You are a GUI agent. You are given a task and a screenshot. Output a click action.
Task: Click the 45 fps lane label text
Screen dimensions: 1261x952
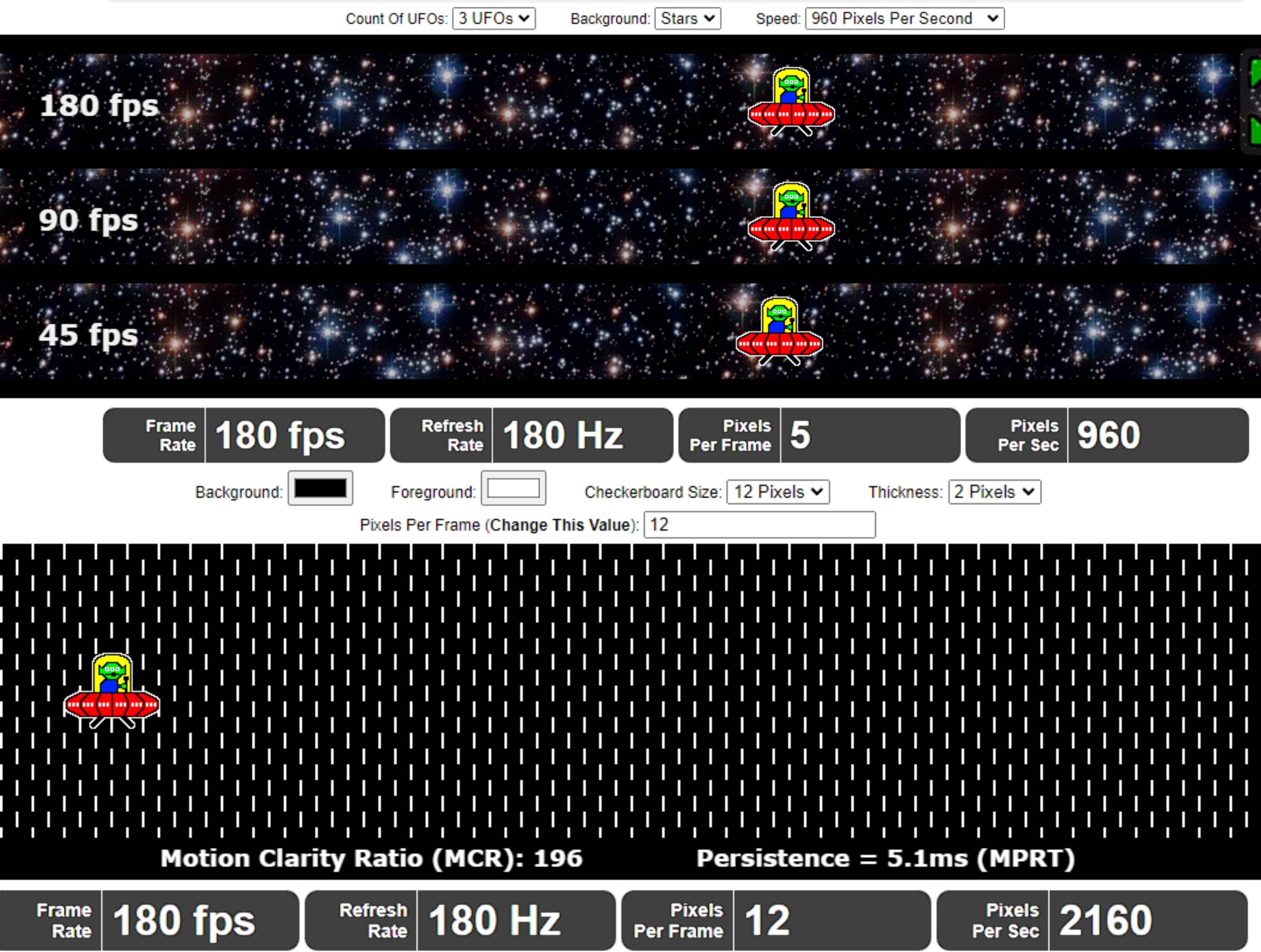point(88,335)
